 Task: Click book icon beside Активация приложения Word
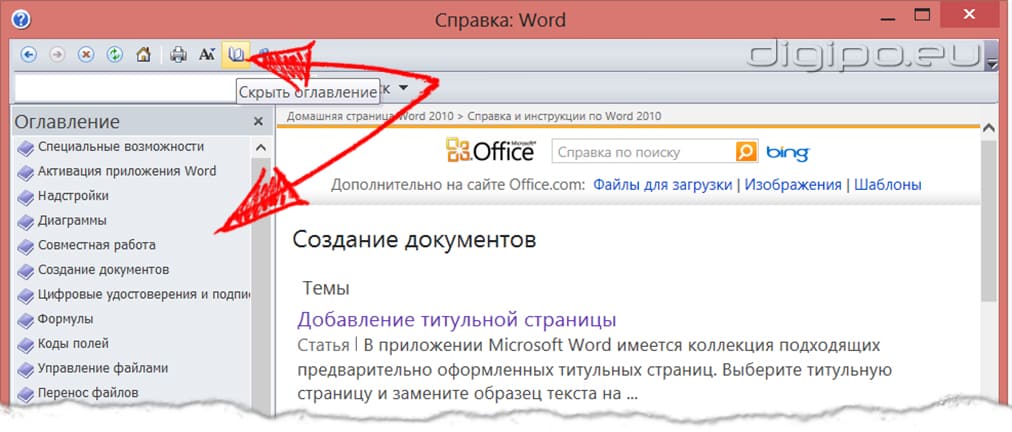[x=25, y=173]
